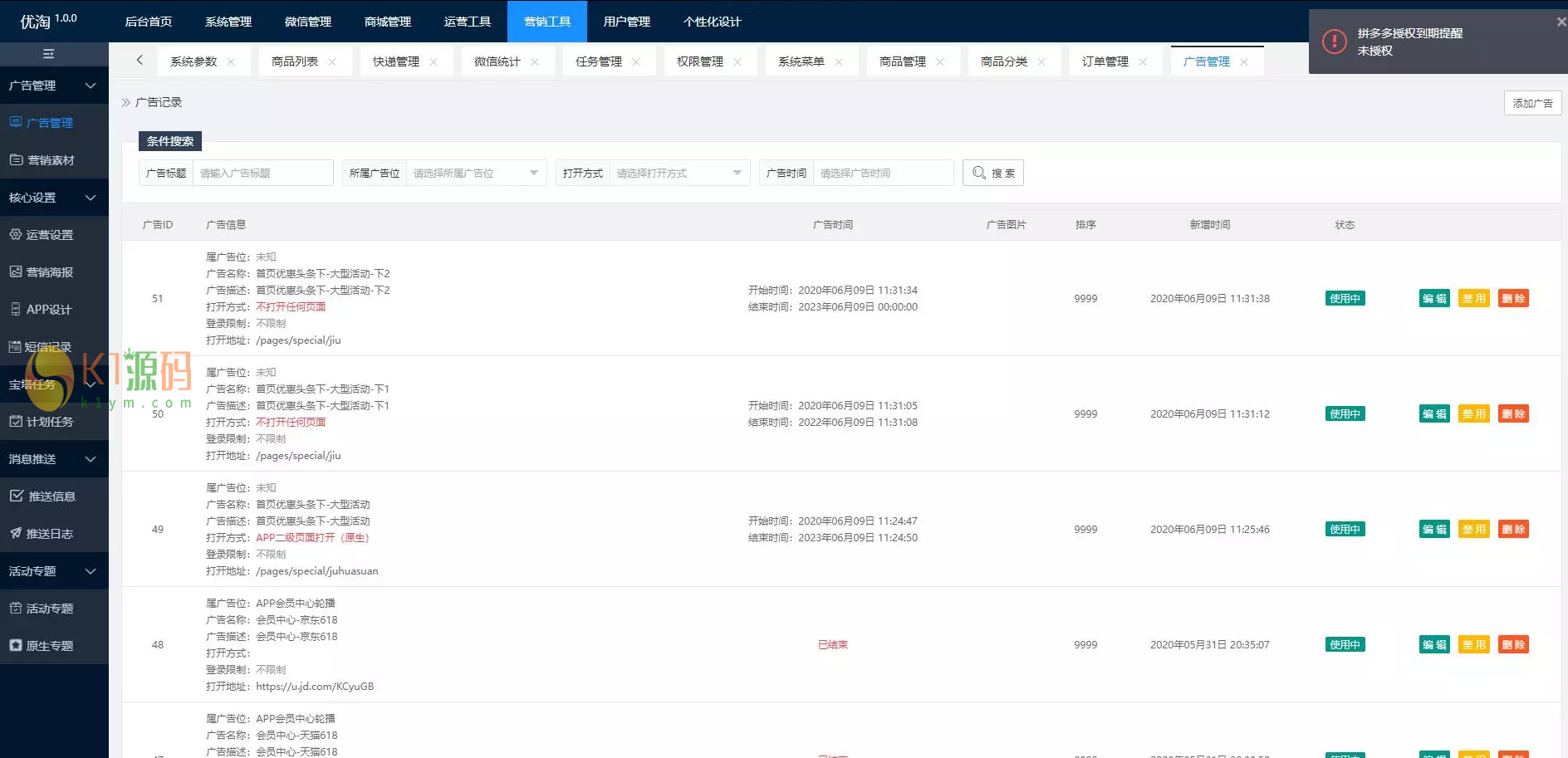The height and width of the screenshot is (758, 1568).
Task: Collapse the sidebar using the hamburger icon
Action: tap(48, 54)
